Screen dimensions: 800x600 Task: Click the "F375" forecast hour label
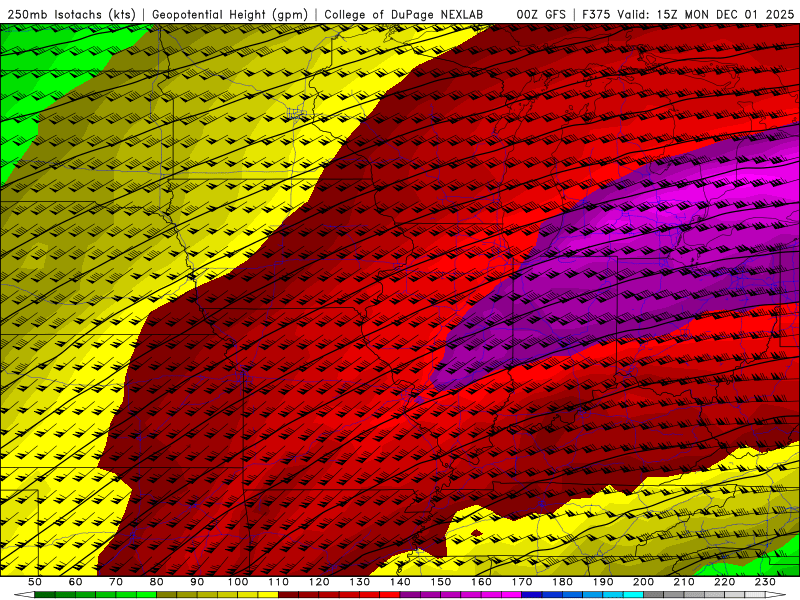tap(595, 14)
